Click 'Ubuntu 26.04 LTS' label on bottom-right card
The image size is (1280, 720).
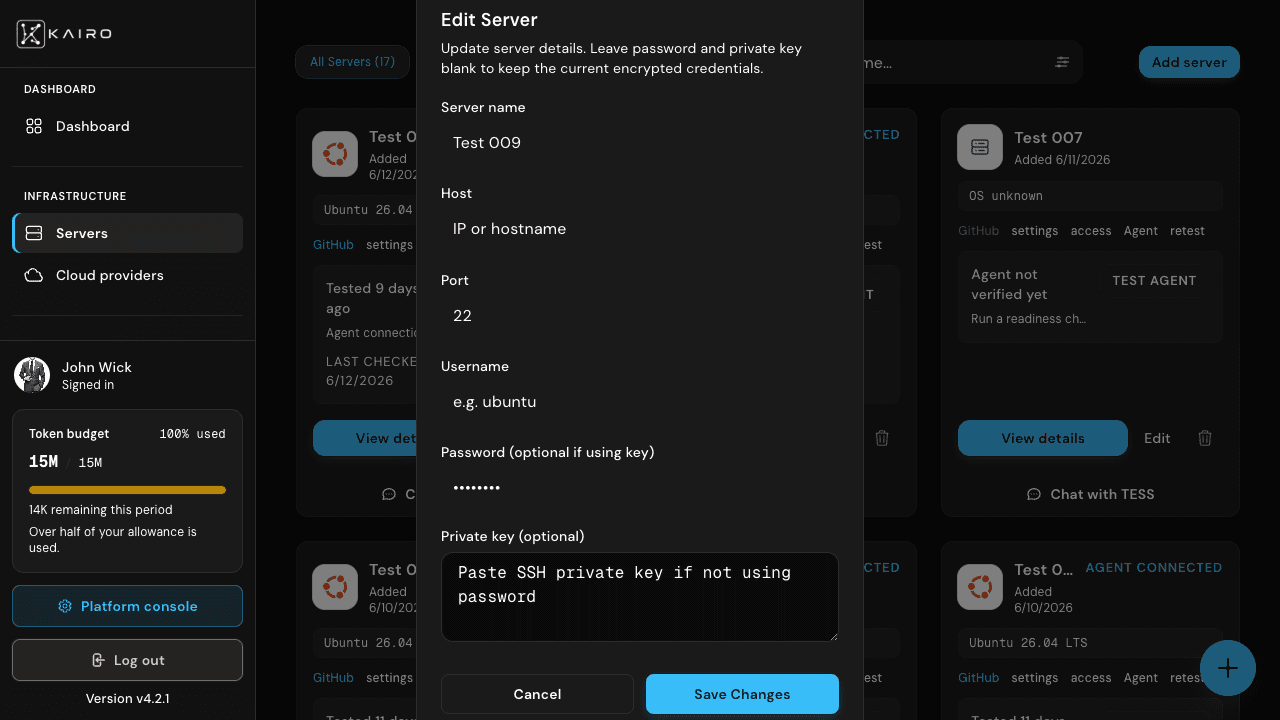[x=1028, y=643]
